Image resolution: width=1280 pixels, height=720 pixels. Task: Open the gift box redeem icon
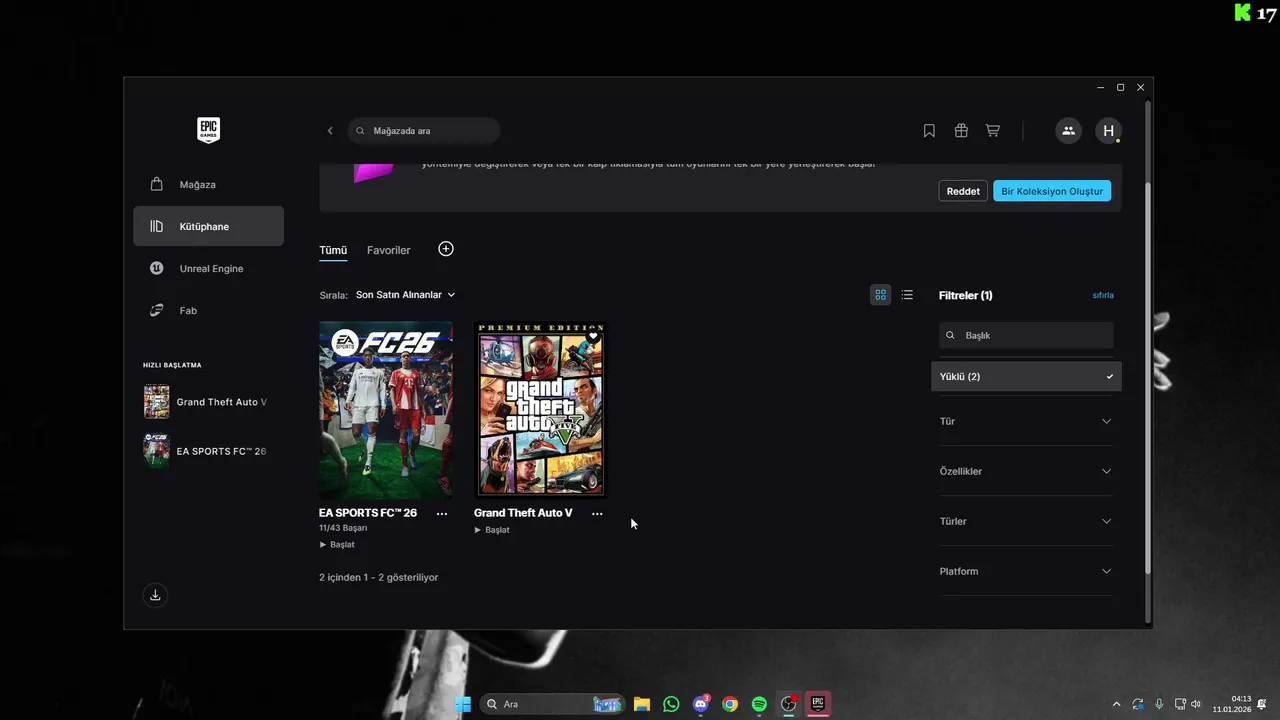961,131
